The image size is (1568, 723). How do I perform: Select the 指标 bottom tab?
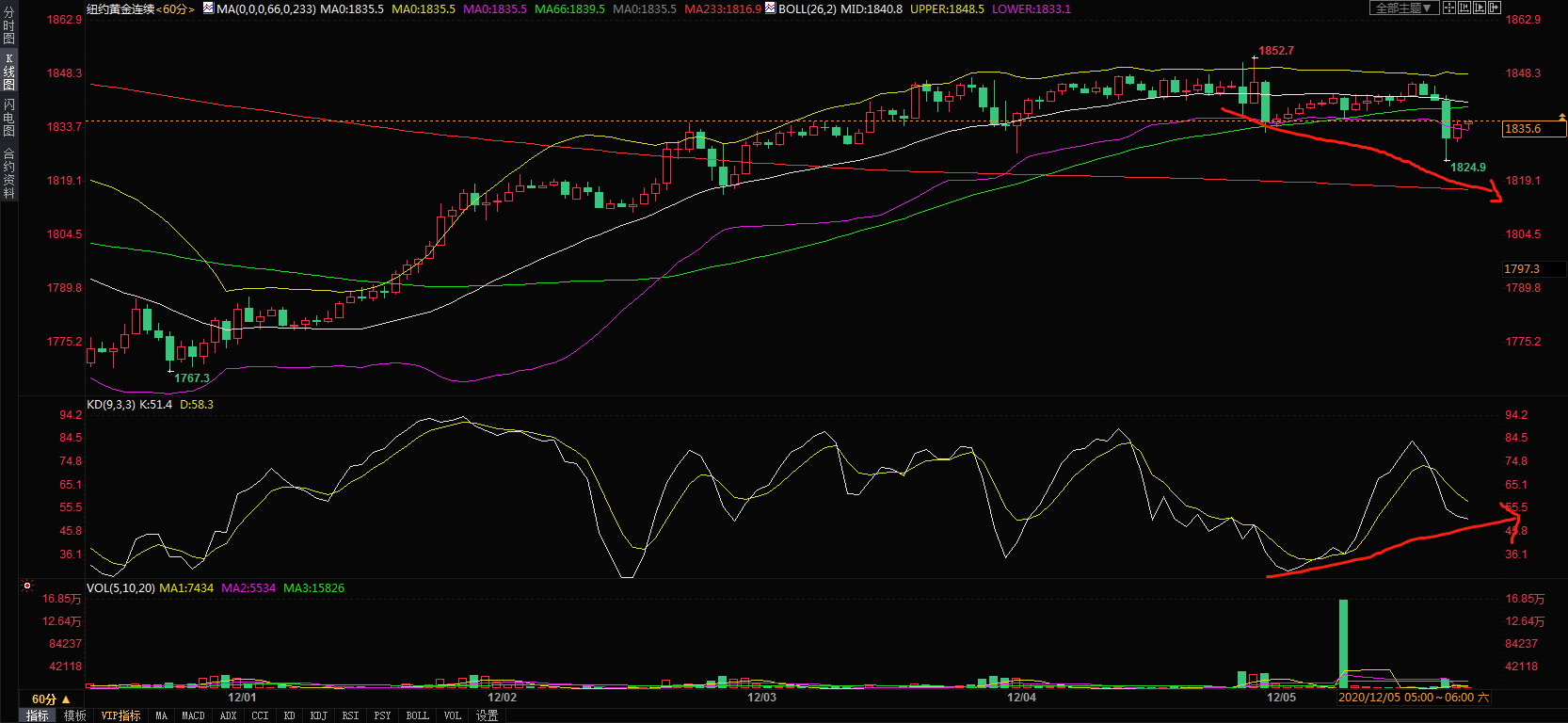tap(38, 715)
